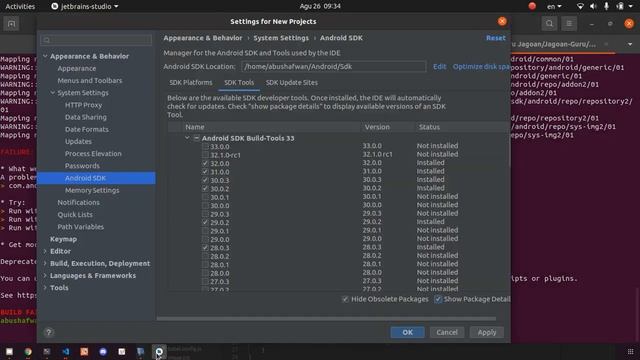The image size is (640, 360).
Task: Switch to the SDK Platforms tab
Action: click(191, 82)
